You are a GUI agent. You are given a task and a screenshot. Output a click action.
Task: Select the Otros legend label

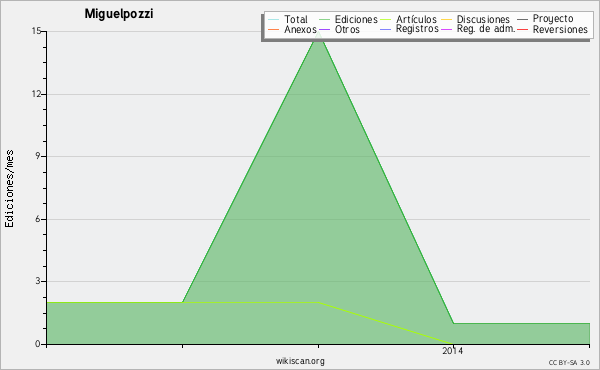click(347, 29)
